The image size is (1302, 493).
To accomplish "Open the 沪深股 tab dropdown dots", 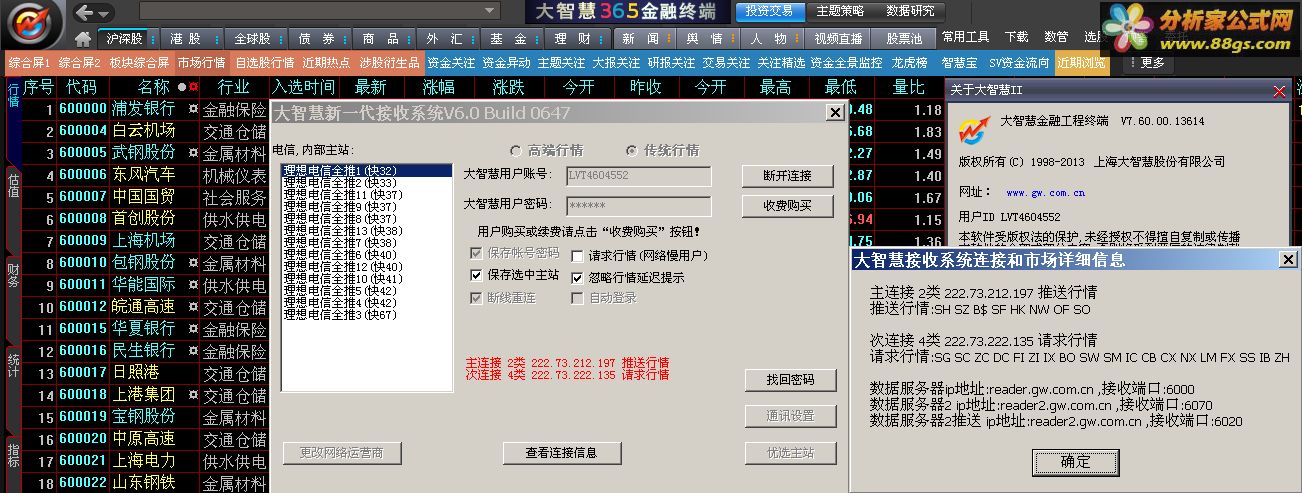I will pyautogui.click(x=151, y=38).
